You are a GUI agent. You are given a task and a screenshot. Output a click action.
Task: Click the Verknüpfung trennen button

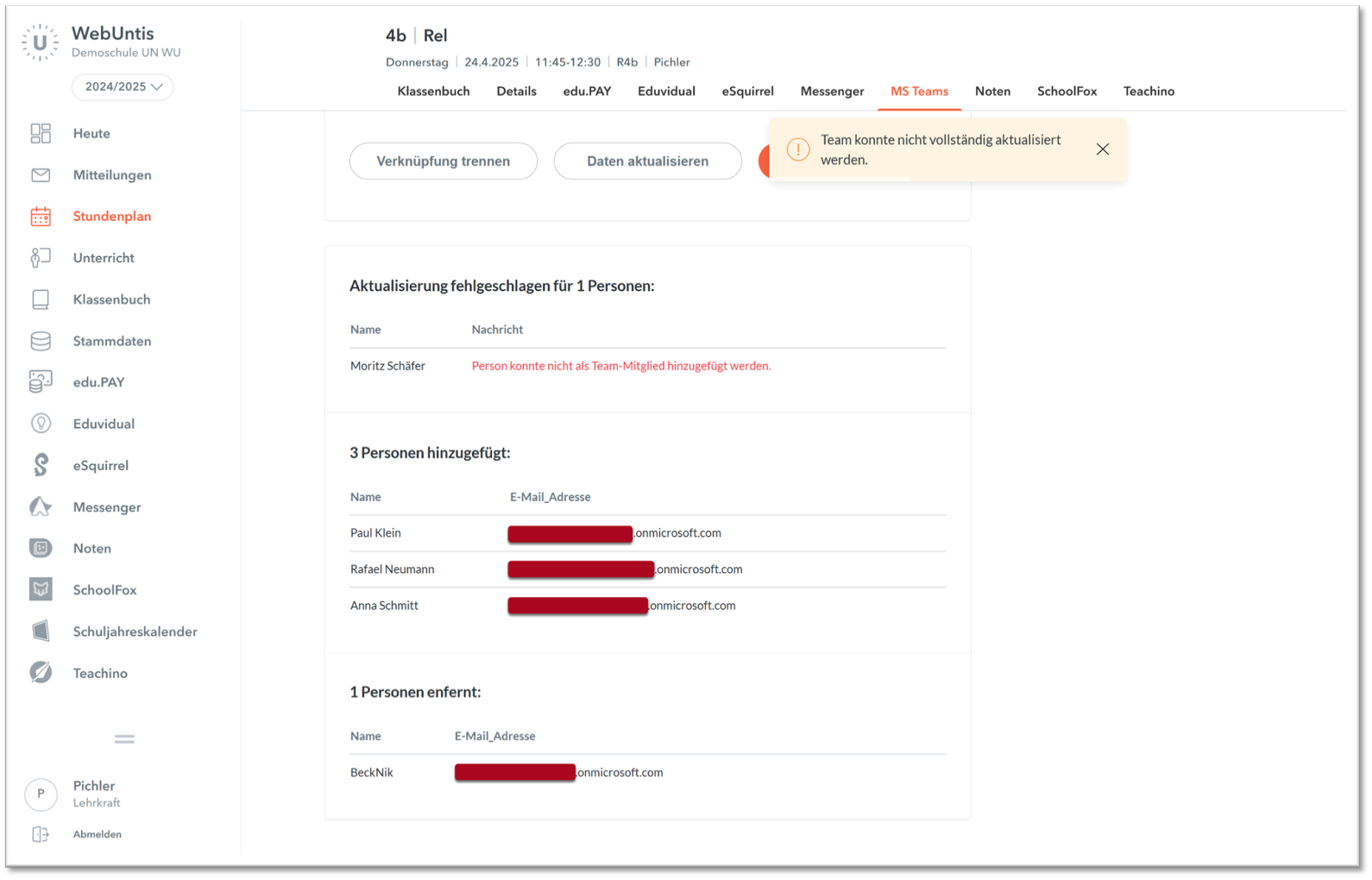point(443,161)
